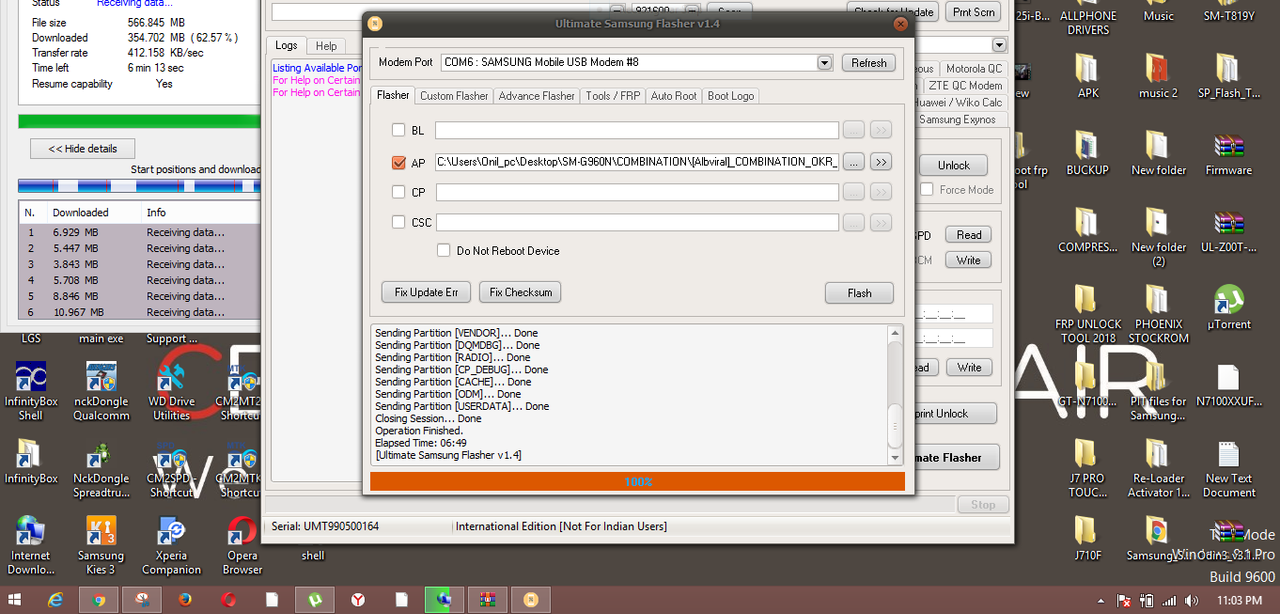The height and width of the screenshot is (614, 1280).
Task: Click the orange flash progress bar
Action: click(637, 482)
